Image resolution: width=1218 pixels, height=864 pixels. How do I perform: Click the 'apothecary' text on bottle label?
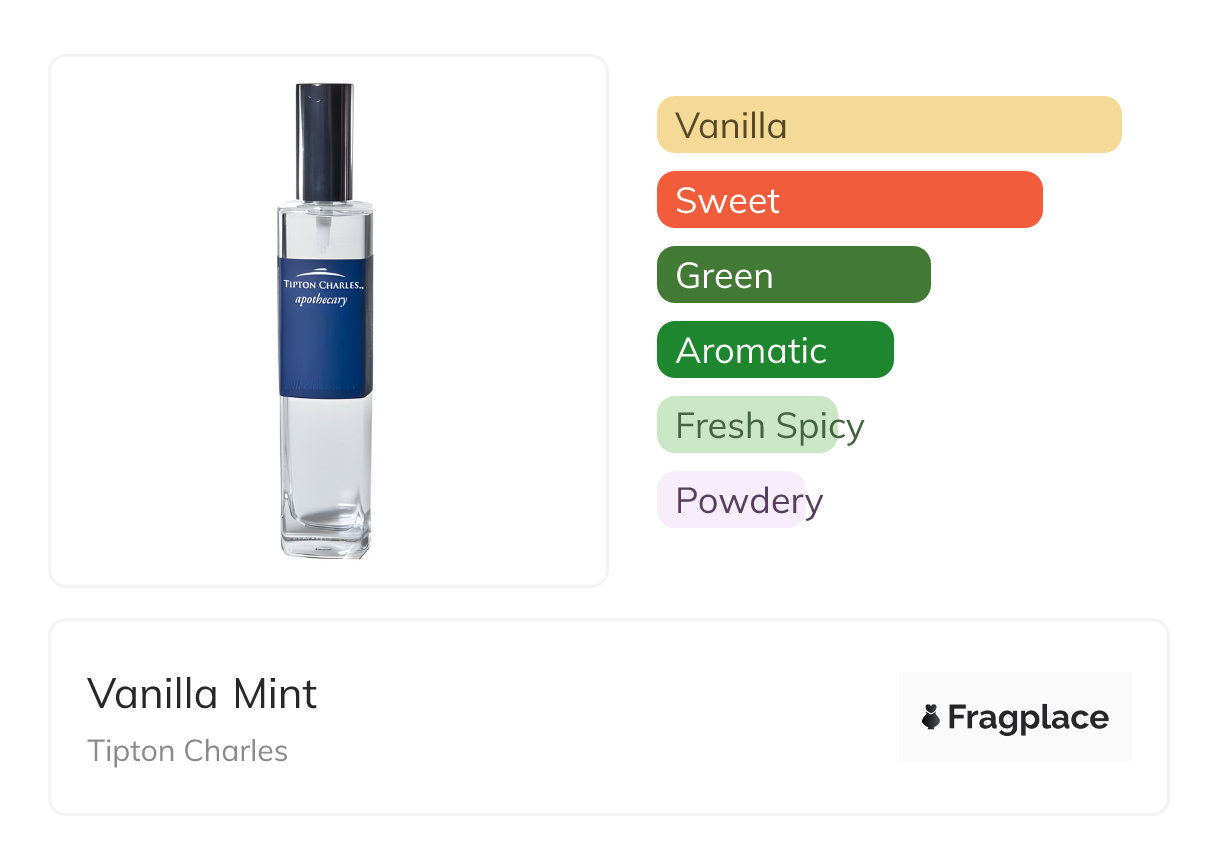point(323,299)
